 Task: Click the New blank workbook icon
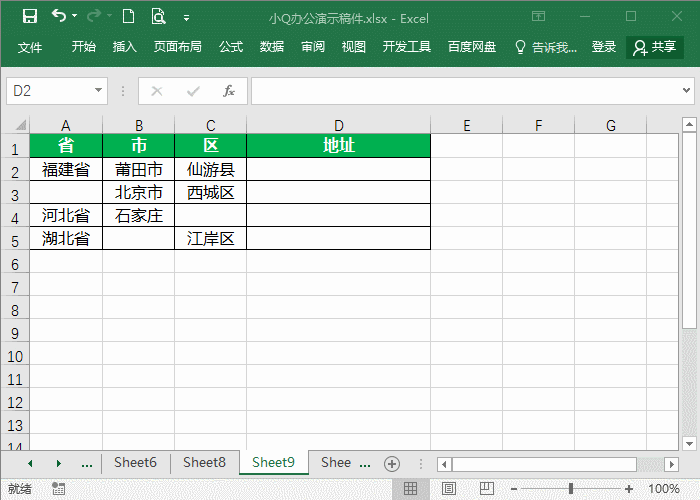129,17
